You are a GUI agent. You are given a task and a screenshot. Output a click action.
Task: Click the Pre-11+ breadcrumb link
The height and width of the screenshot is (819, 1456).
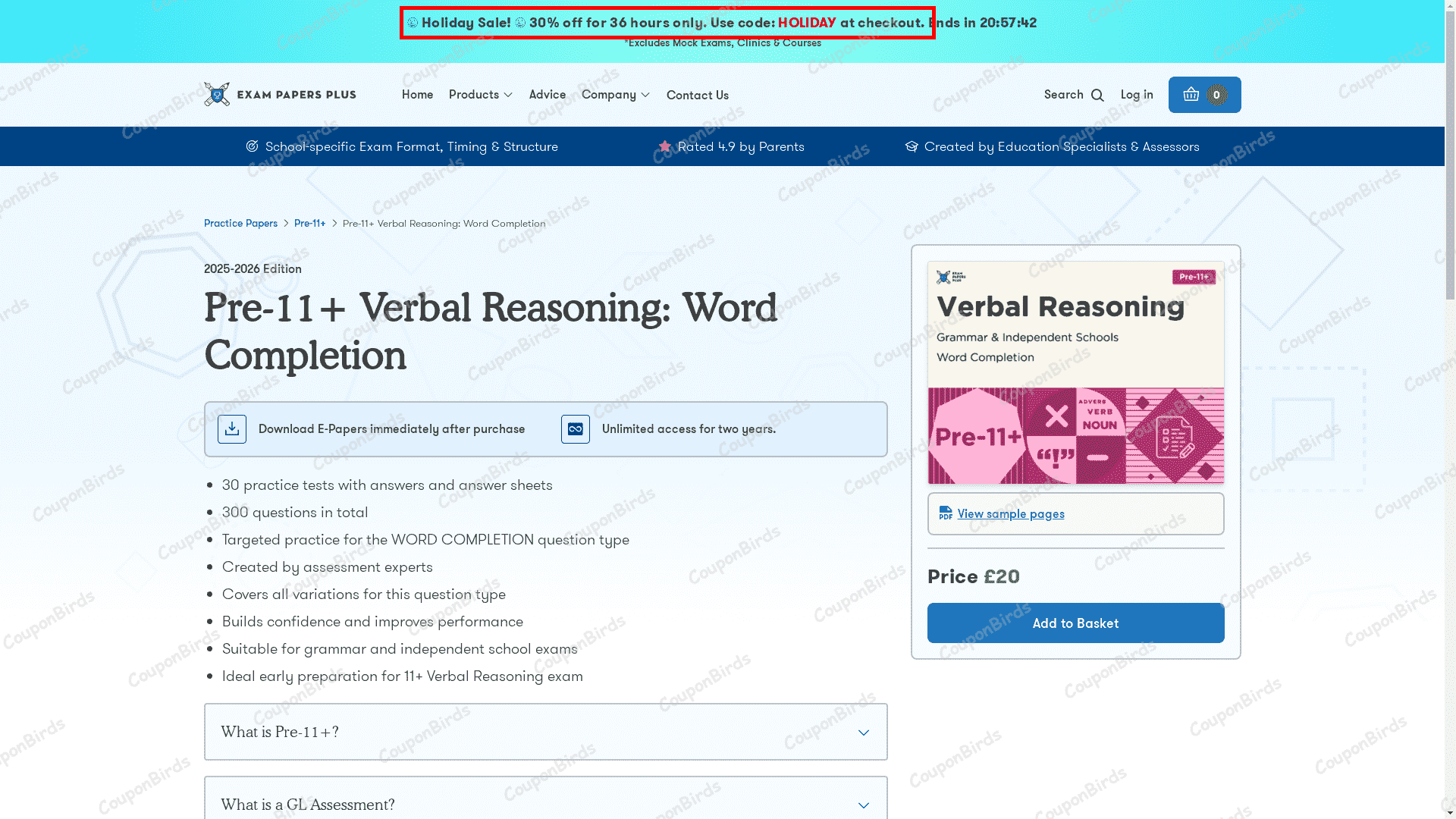coord(309,224)
